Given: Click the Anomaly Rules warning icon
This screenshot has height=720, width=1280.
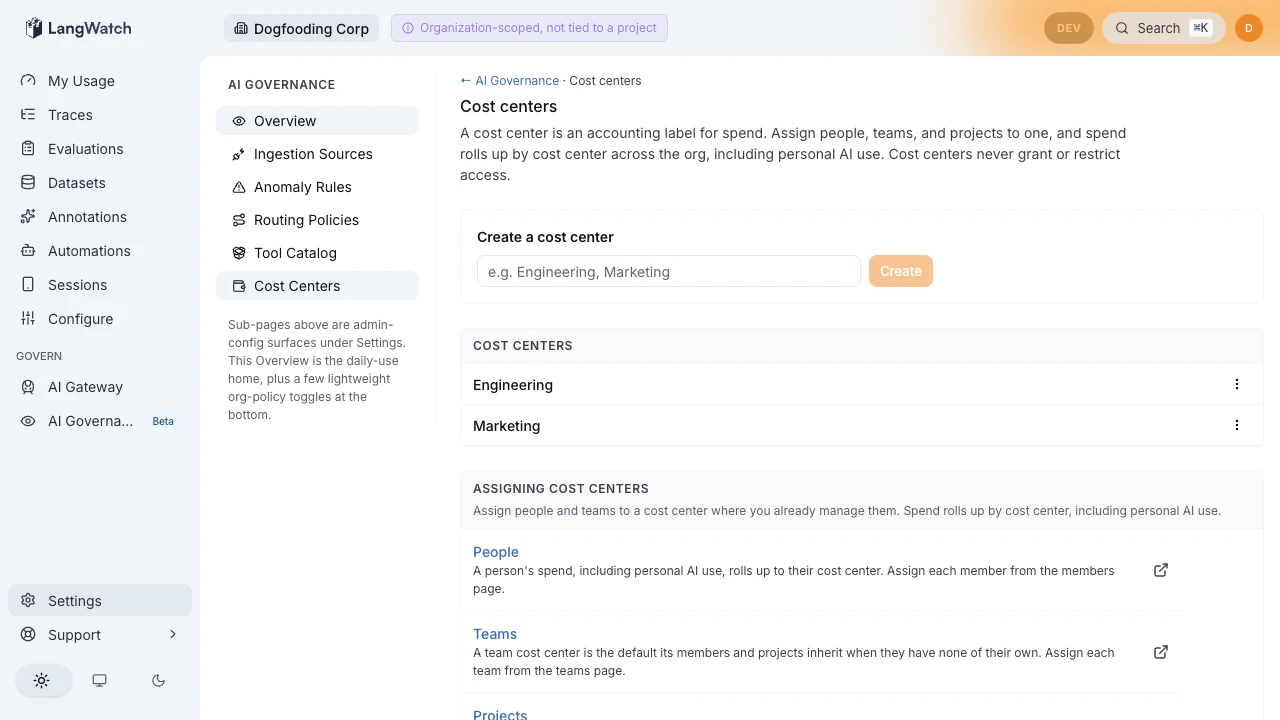Looking at the screenshot, I should coord(239,187).
